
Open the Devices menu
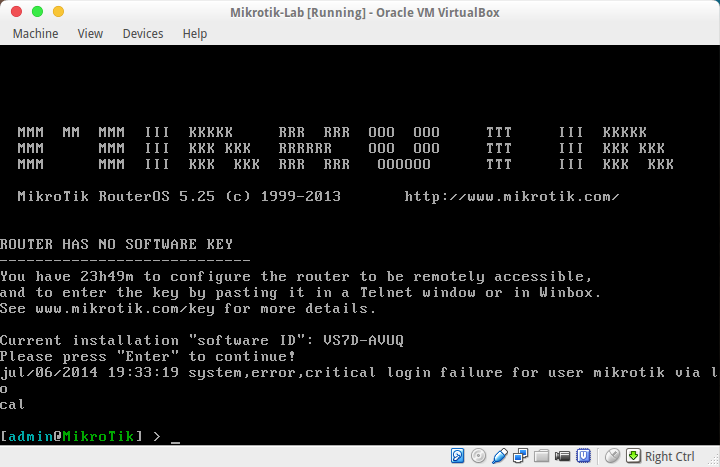point(143,34)
